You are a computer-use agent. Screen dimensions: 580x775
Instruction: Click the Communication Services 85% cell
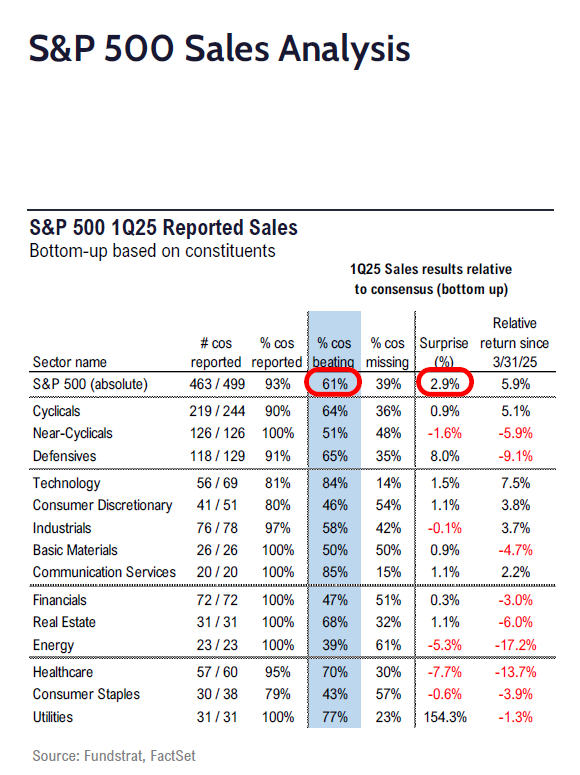point(335,572)
